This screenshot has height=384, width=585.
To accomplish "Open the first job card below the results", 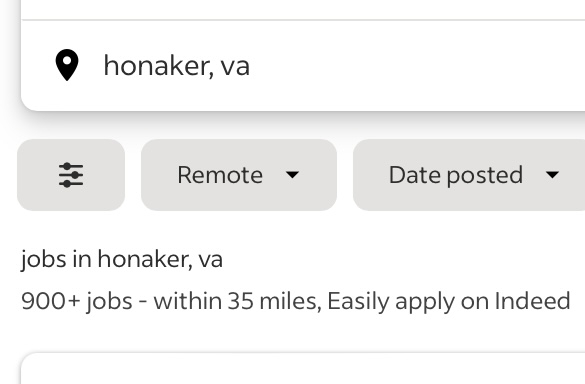I will click(303, 368).
